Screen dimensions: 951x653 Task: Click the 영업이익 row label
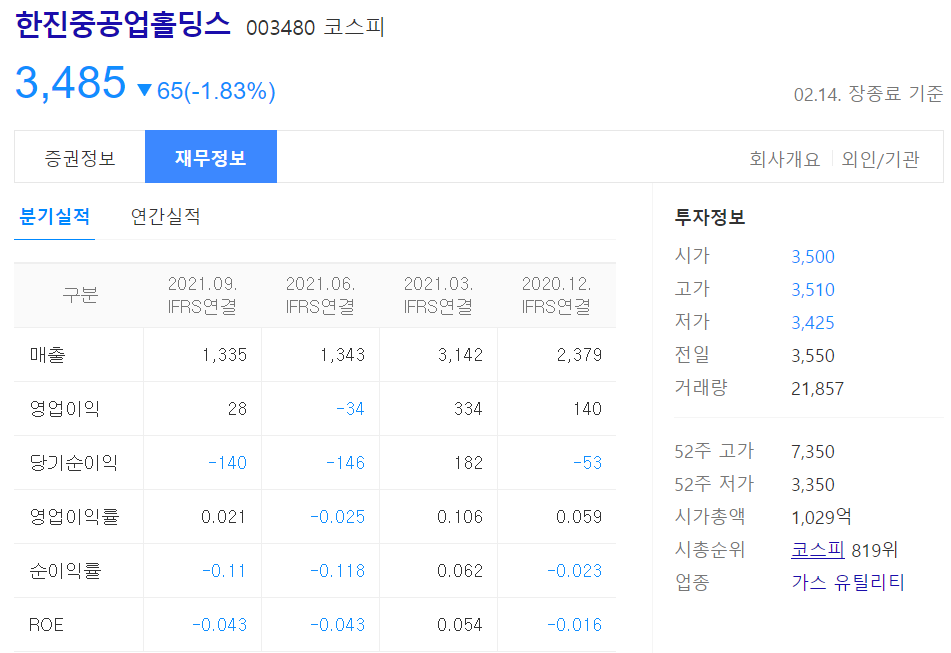(x=64, y=409)
